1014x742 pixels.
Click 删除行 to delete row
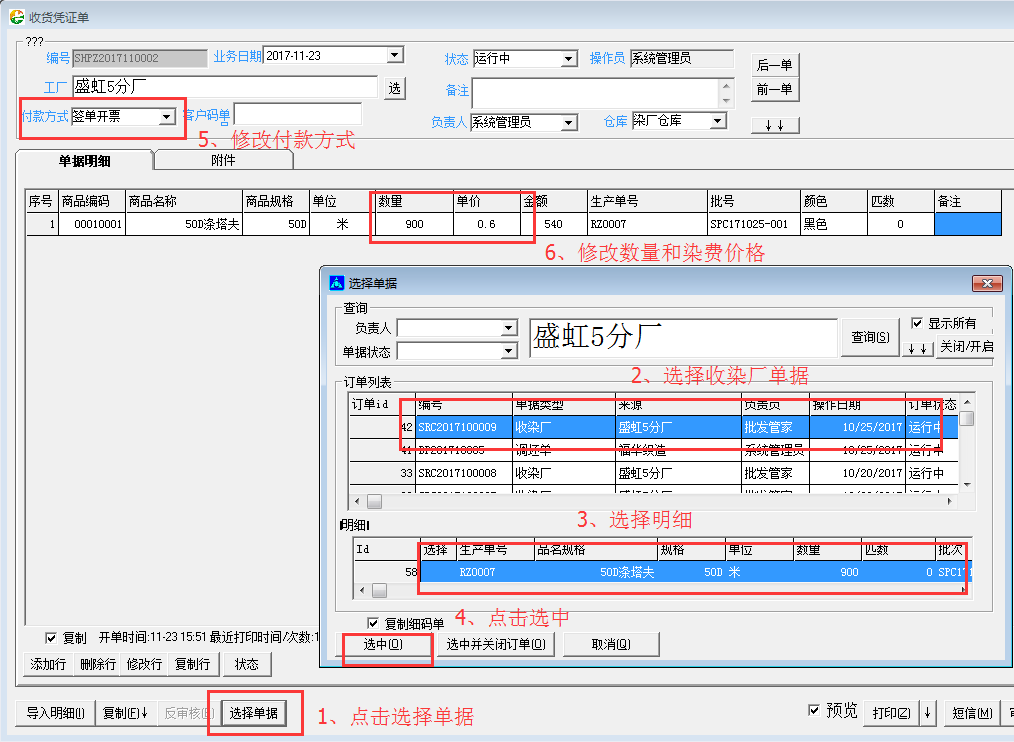click(98, 664)
